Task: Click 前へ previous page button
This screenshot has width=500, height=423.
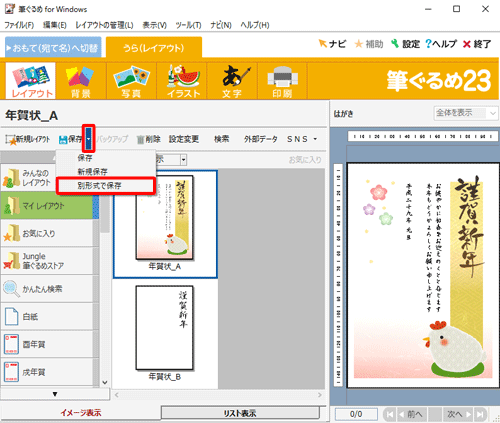Action: [411, 414]
